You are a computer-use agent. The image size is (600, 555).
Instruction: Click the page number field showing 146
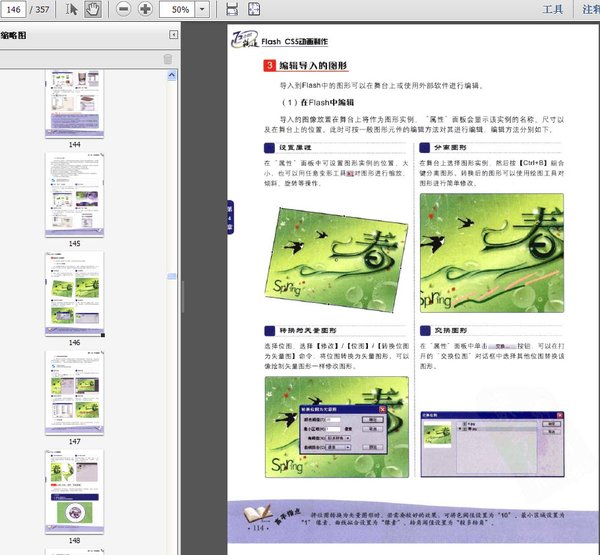[x=13, y=9]
